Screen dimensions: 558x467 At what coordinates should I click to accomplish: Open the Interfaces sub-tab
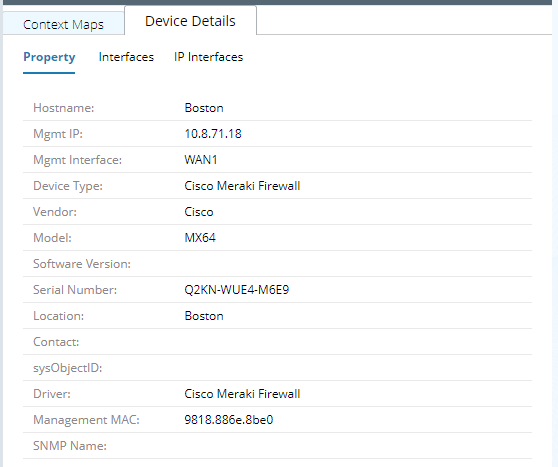126,57
